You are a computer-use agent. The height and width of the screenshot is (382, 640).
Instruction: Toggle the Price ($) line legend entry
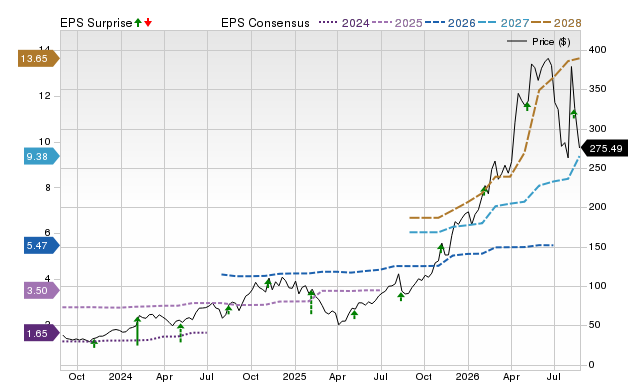538,42
